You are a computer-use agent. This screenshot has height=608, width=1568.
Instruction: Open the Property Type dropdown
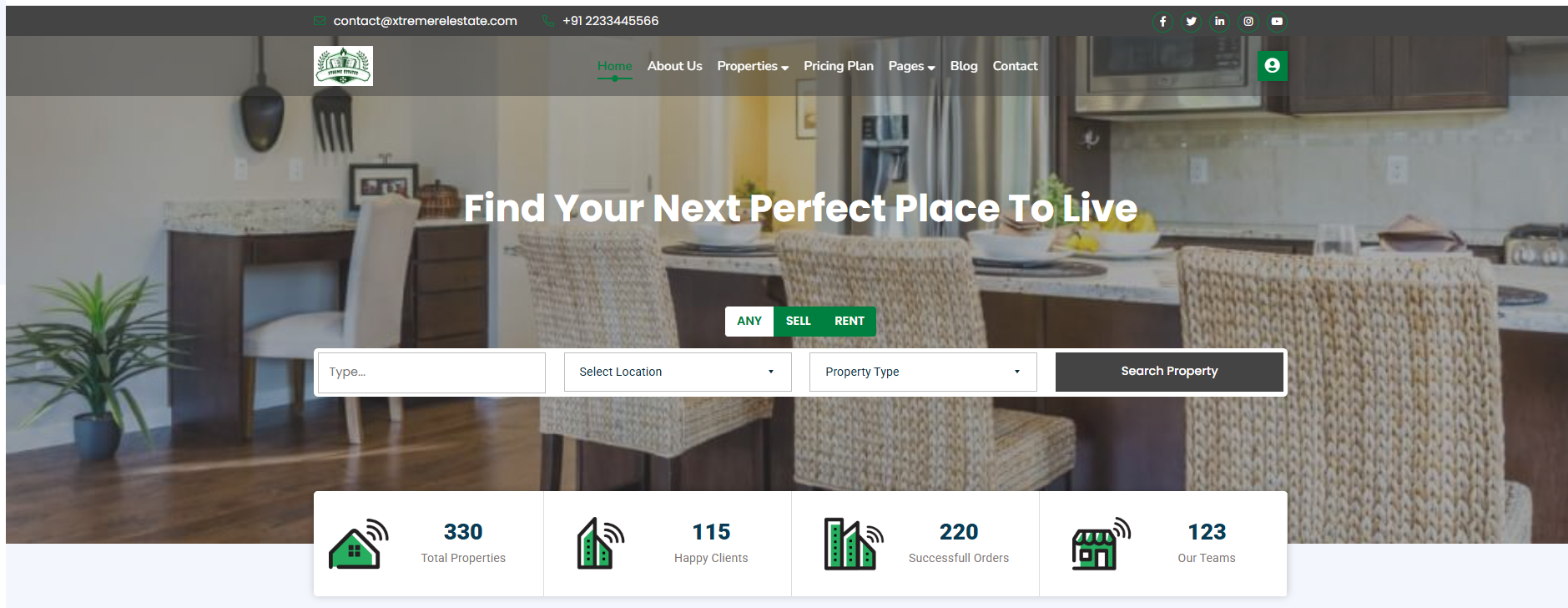[923, 372]
